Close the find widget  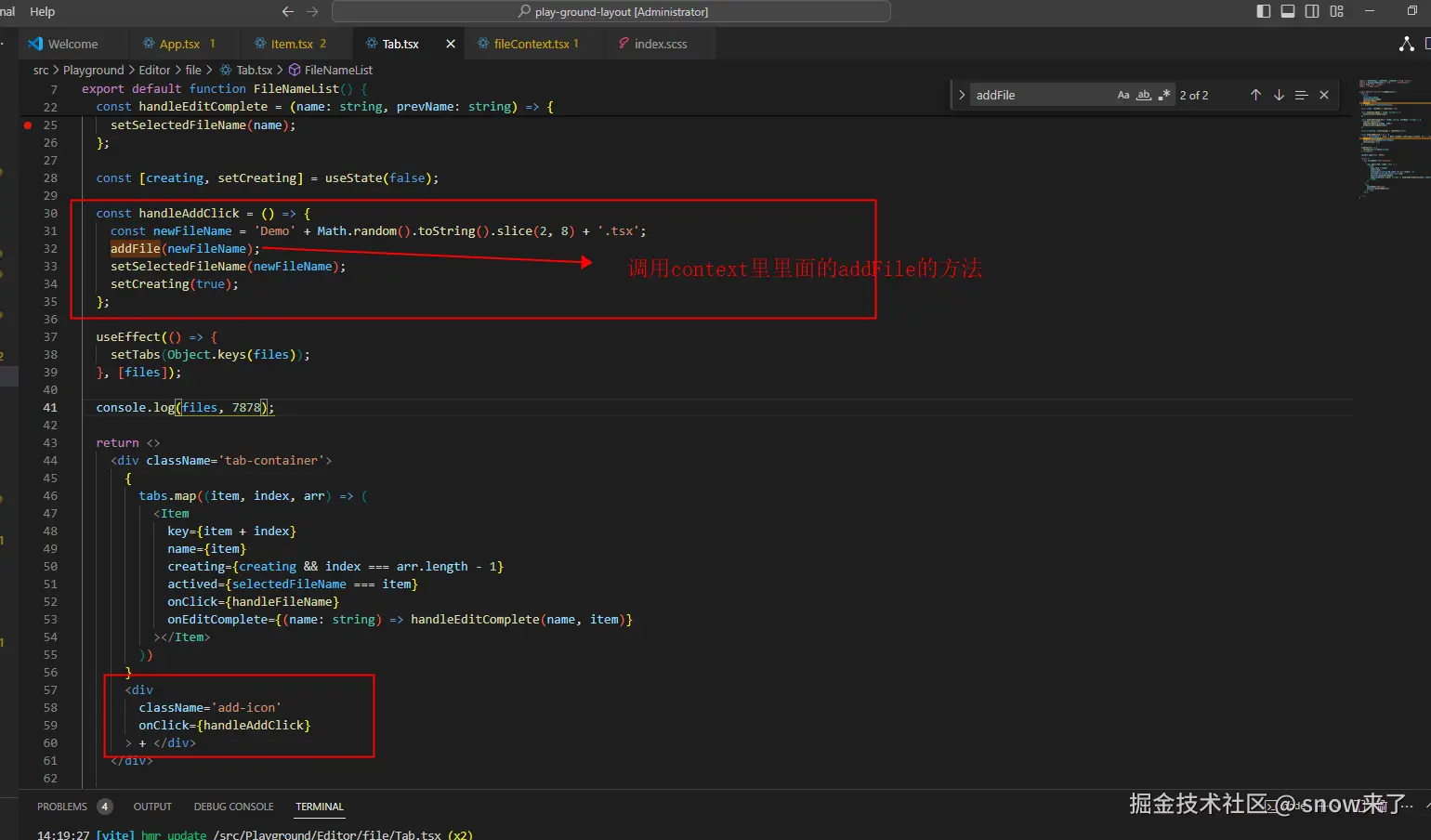1324,95
